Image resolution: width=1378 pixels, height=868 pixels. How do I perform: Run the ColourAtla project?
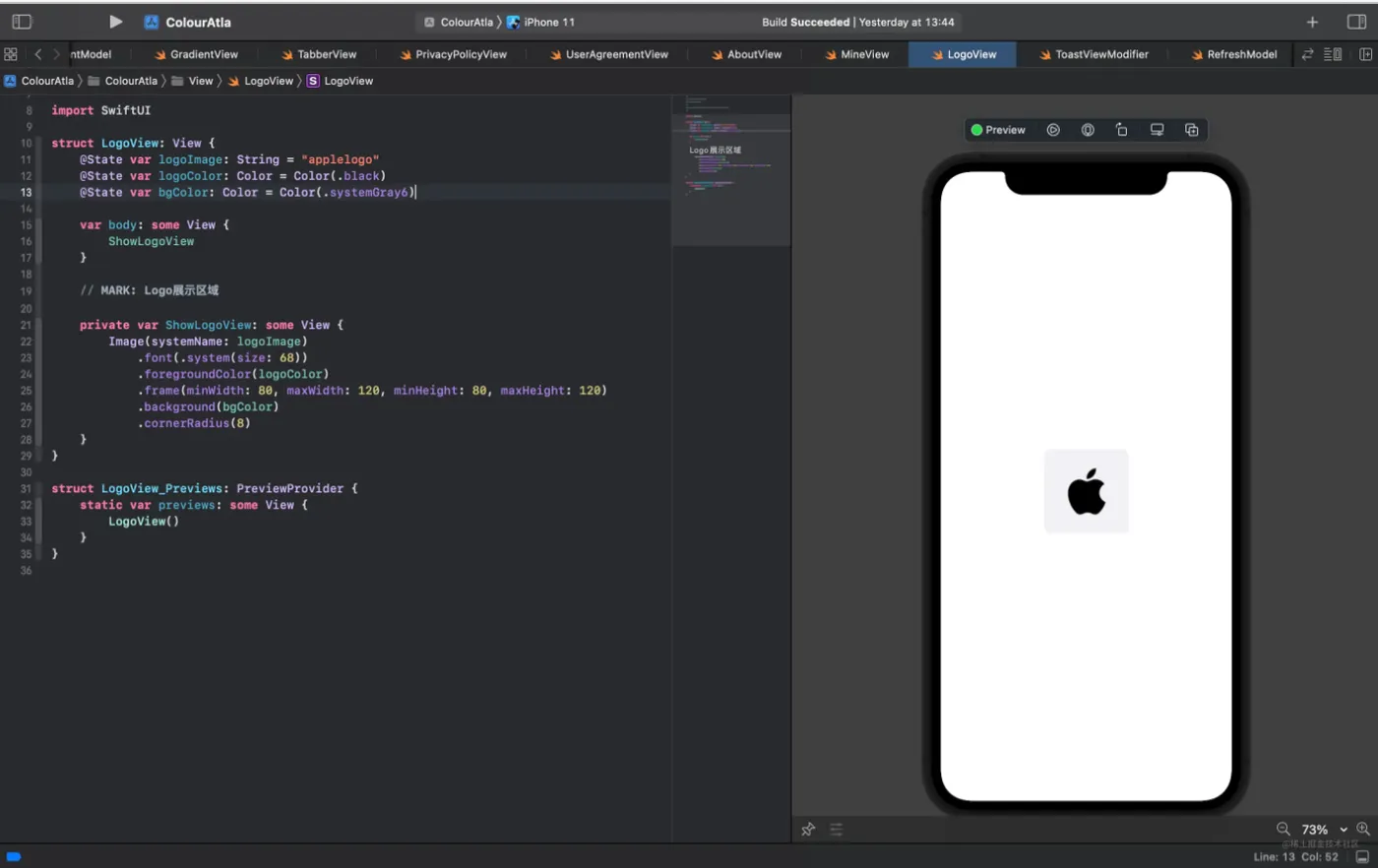click(115, 22)
